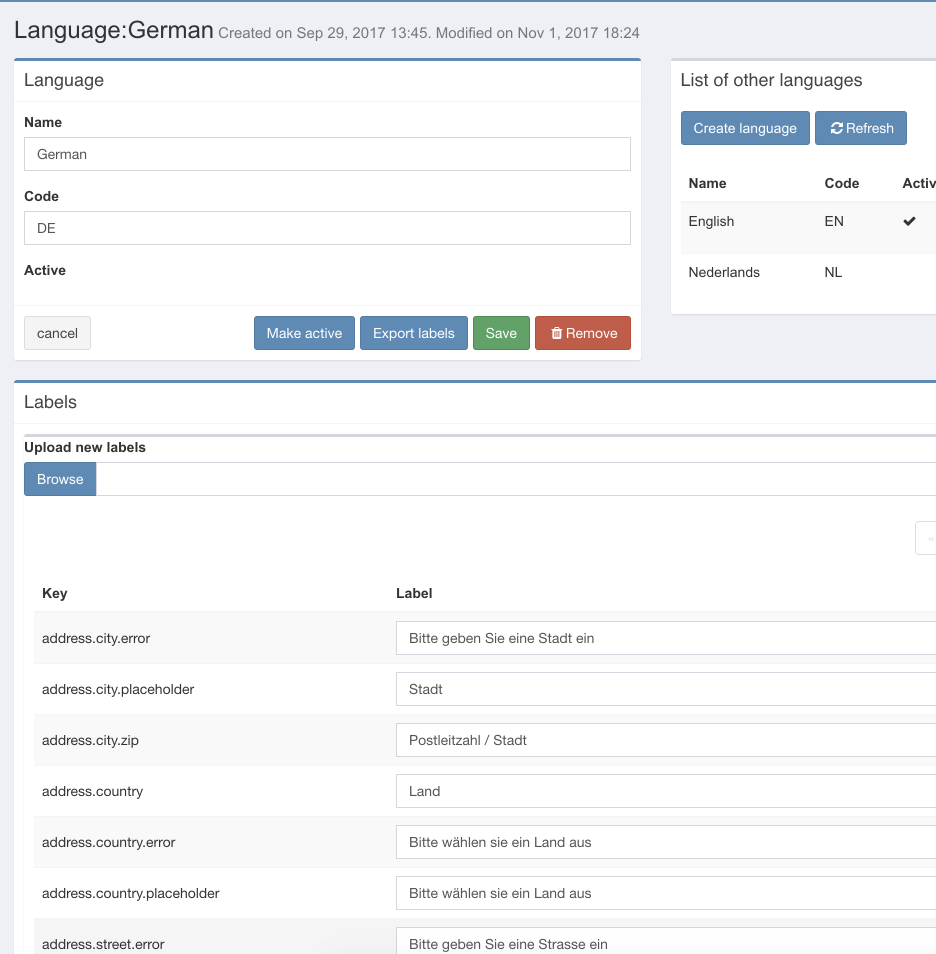Click the Key column header
This screenshot has height=954, width=936.
(55, 593)
